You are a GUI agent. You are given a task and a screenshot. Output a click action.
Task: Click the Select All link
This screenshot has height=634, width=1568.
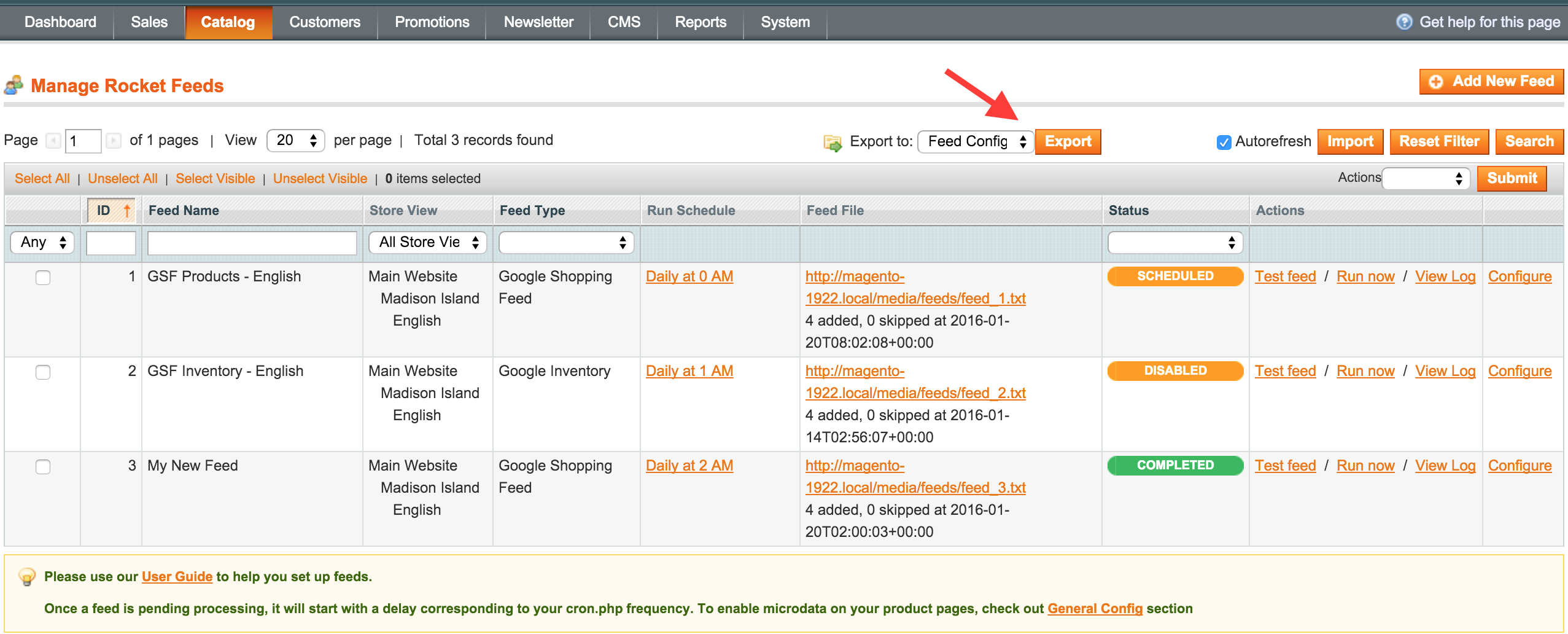(42, 179)
